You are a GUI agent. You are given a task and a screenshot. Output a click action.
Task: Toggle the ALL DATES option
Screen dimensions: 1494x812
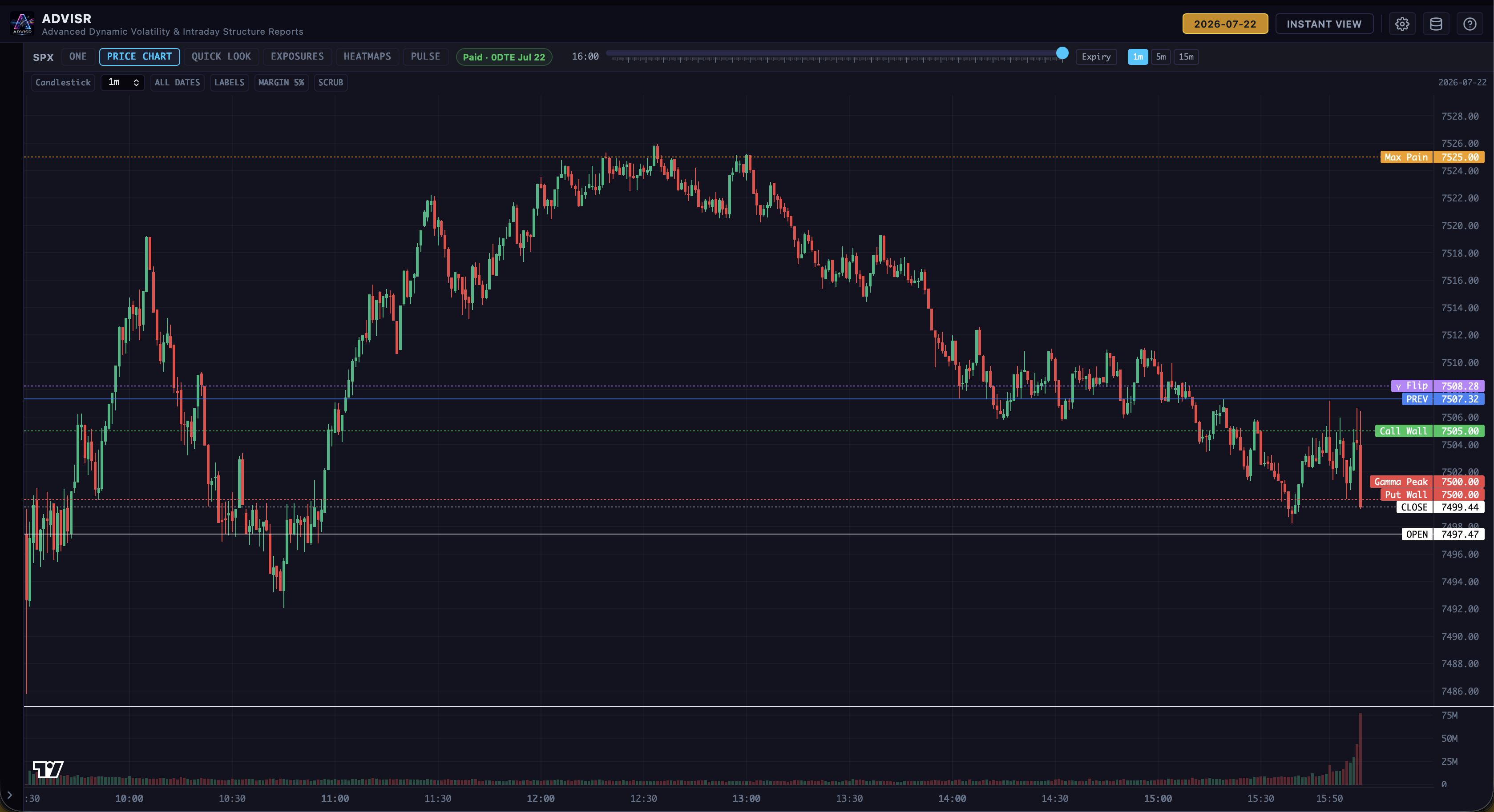tap(177, 82)
